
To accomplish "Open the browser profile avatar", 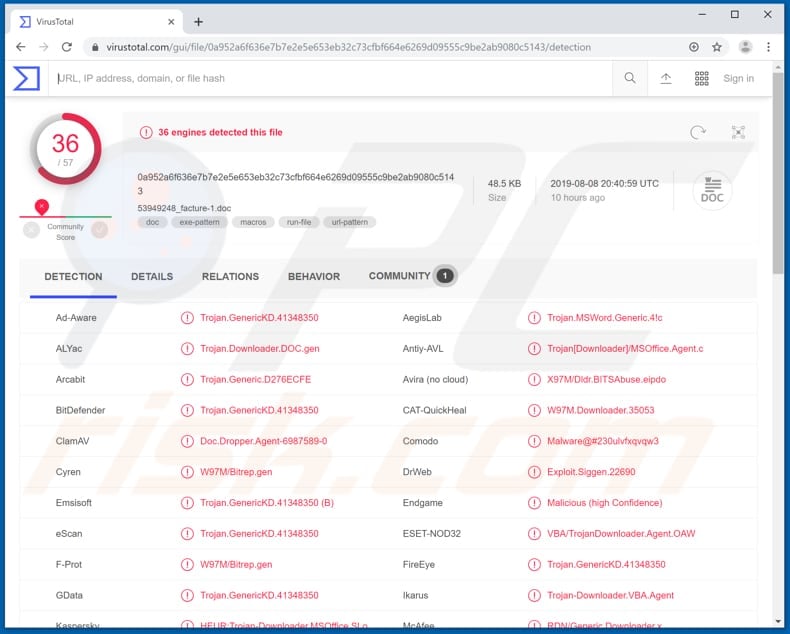I will pyautogui.click(x=745, y=47).
